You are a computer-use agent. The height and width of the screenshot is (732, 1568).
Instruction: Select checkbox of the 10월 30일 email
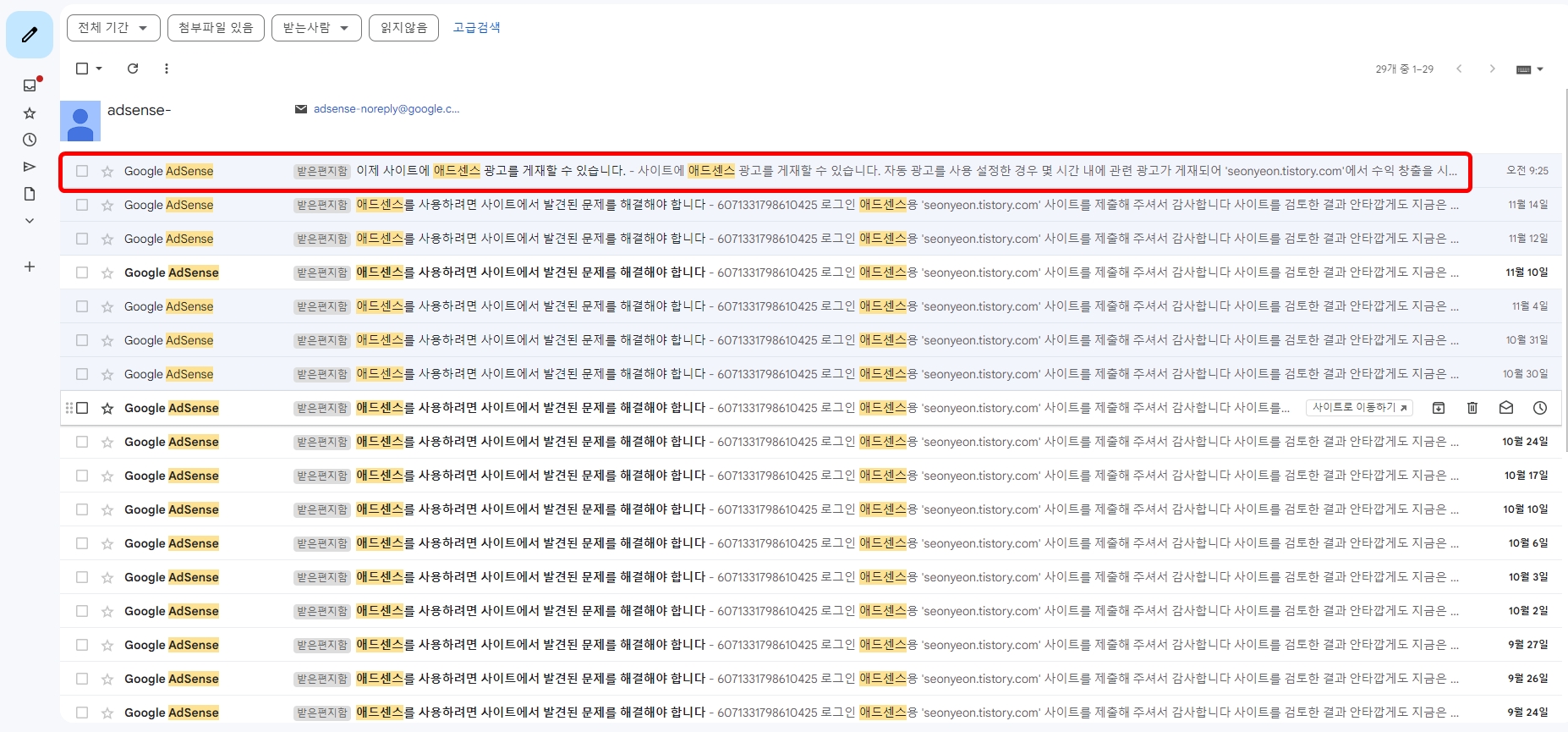pos(82,374)
